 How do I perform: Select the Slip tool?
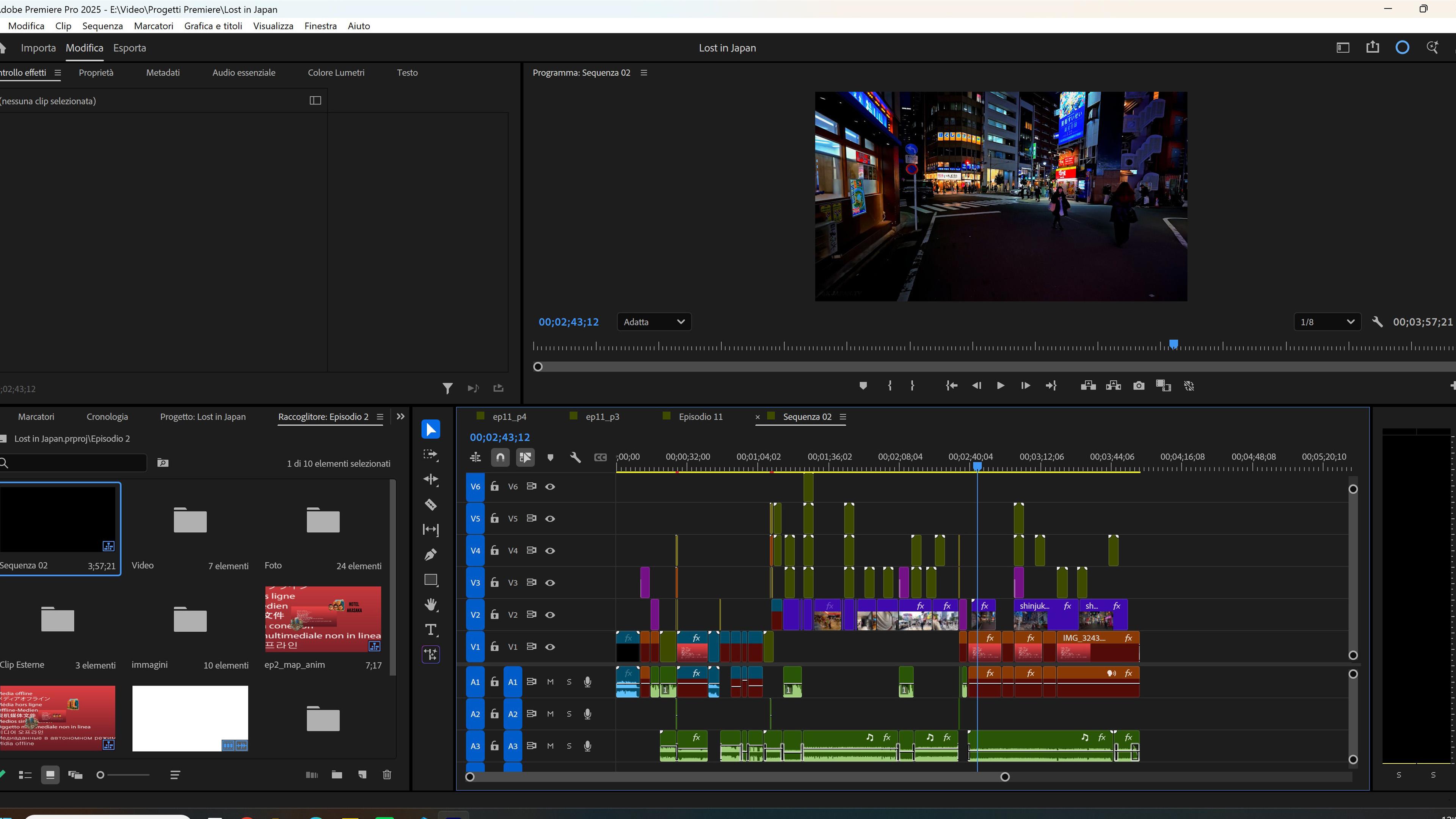(x=431, y=530)
